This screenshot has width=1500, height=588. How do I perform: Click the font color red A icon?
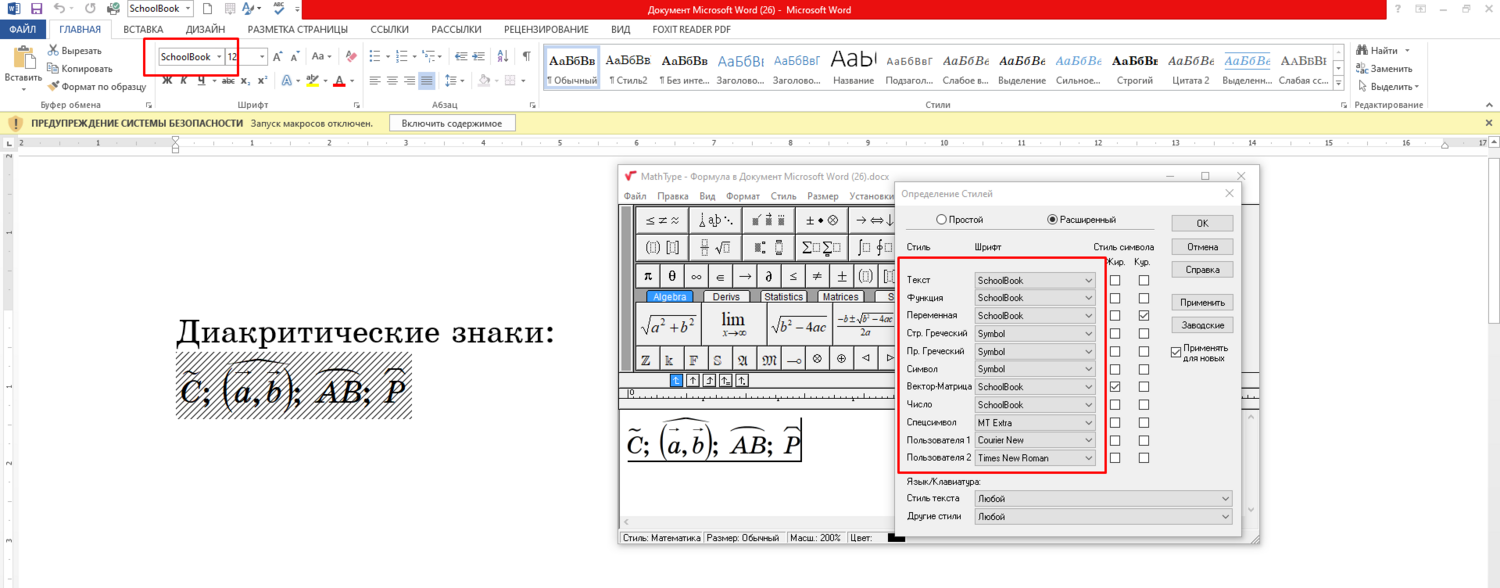click(x=339, y=81)
